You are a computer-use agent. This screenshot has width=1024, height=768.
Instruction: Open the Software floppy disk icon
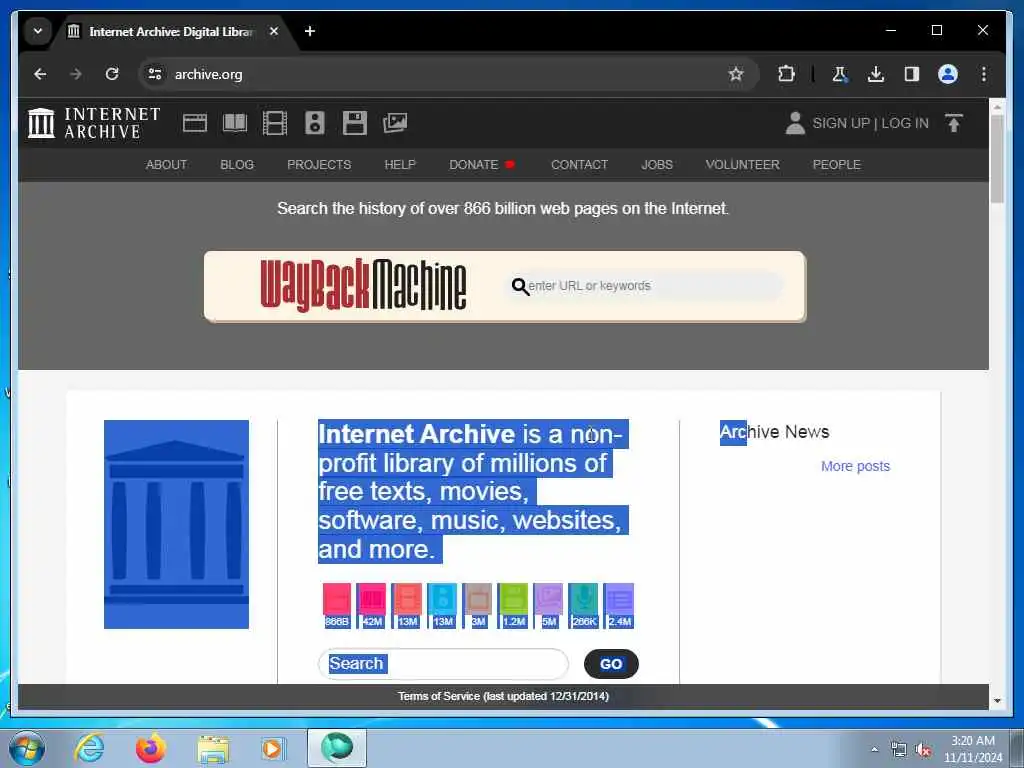(x=355, y=123)
